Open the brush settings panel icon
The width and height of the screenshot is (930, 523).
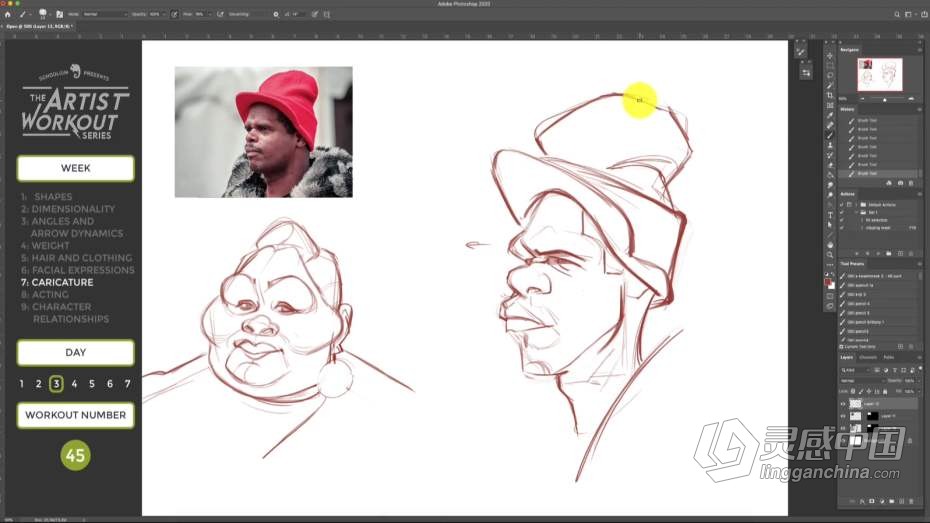(59, 14)
